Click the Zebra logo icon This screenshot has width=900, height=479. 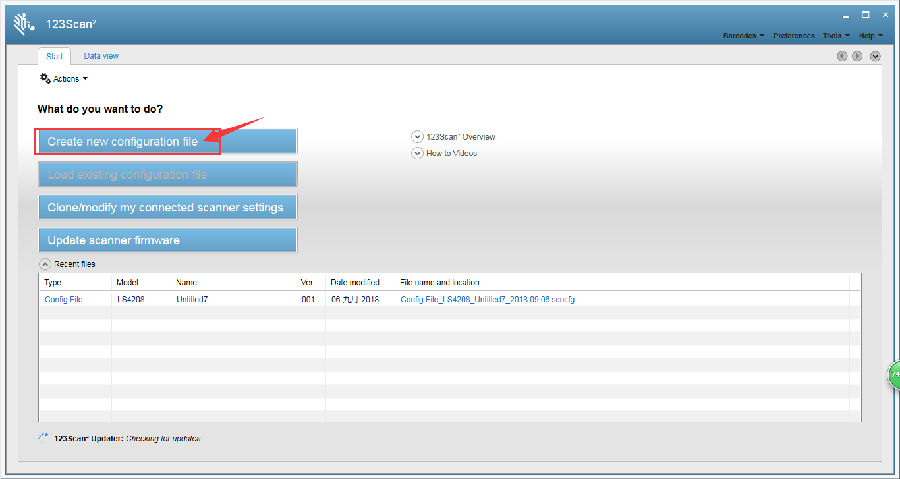point(24,24)
